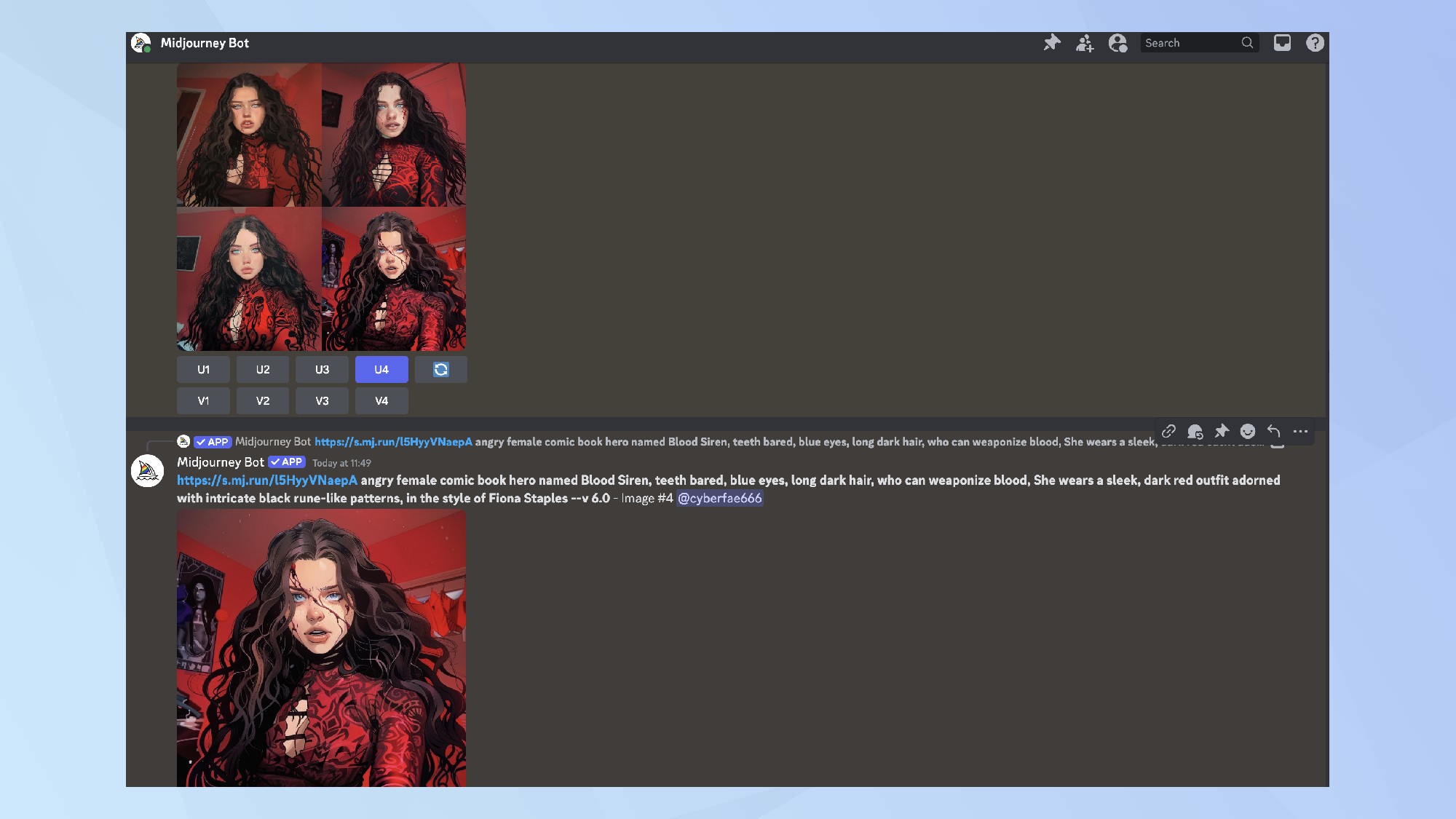Pin this message from hover toolbar

pyautogui.click(x=1222, y=431)
